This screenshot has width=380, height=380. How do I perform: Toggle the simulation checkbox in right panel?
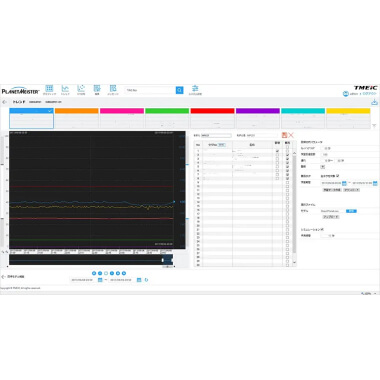pyautogui.click(x=322, y=229)
